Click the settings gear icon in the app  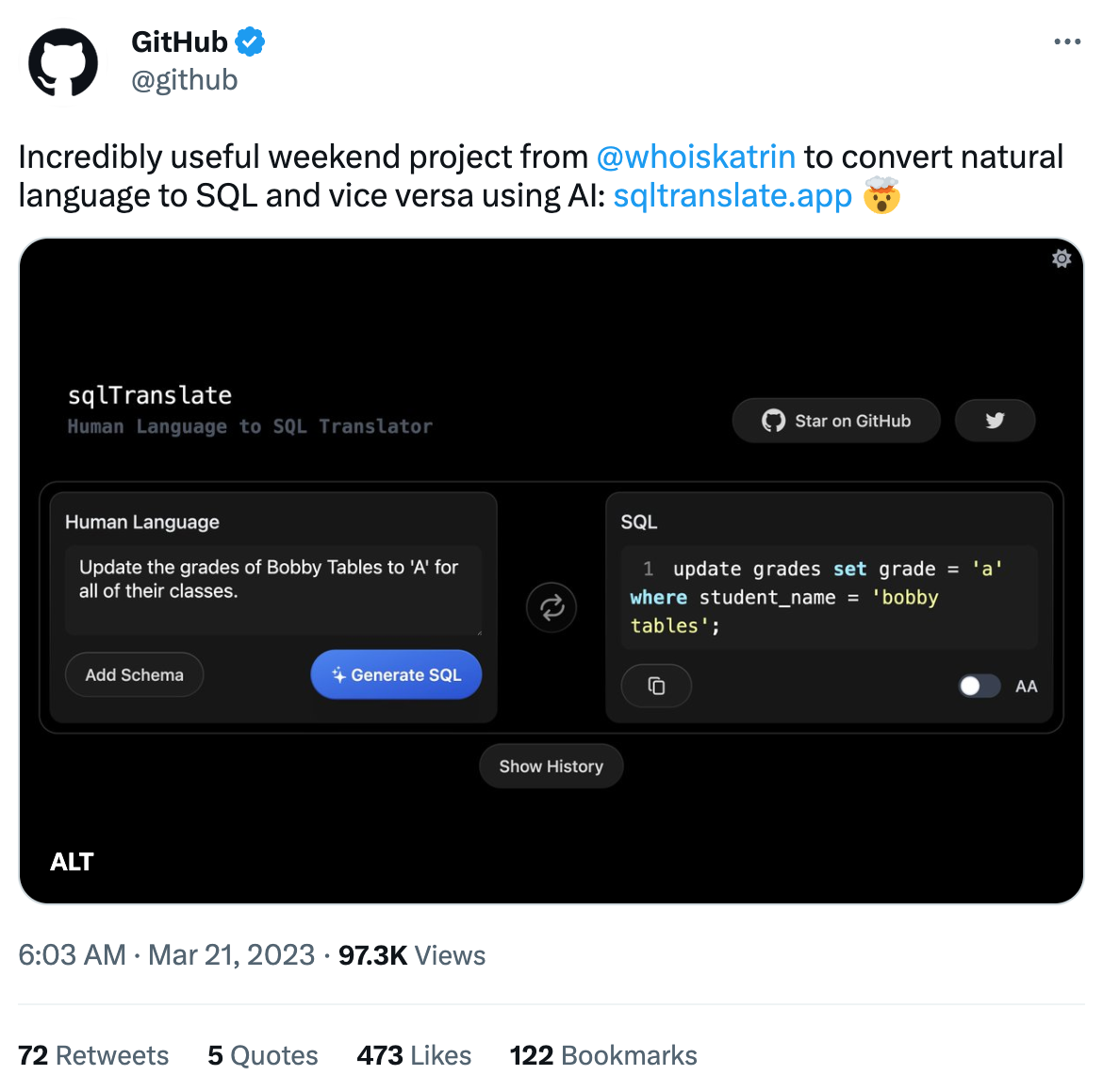[x=1062, y=258]
